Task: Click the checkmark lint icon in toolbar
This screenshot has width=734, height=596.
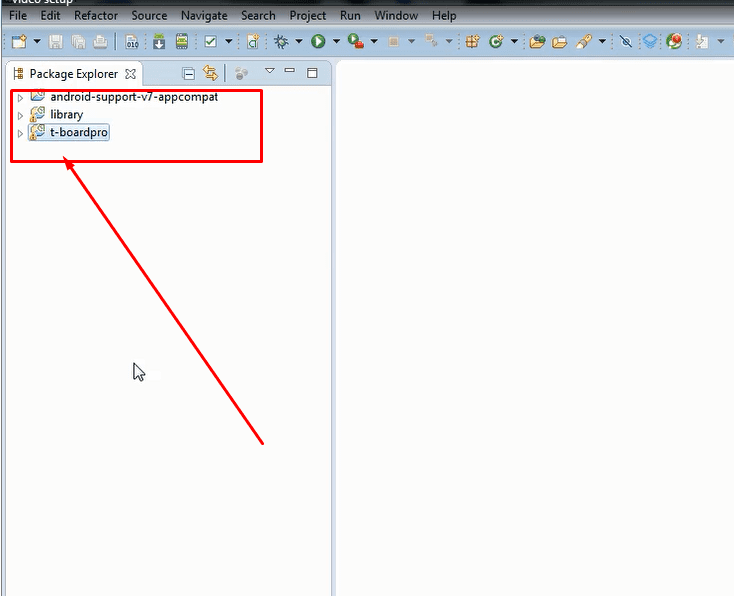Action: tap(211, 42)
